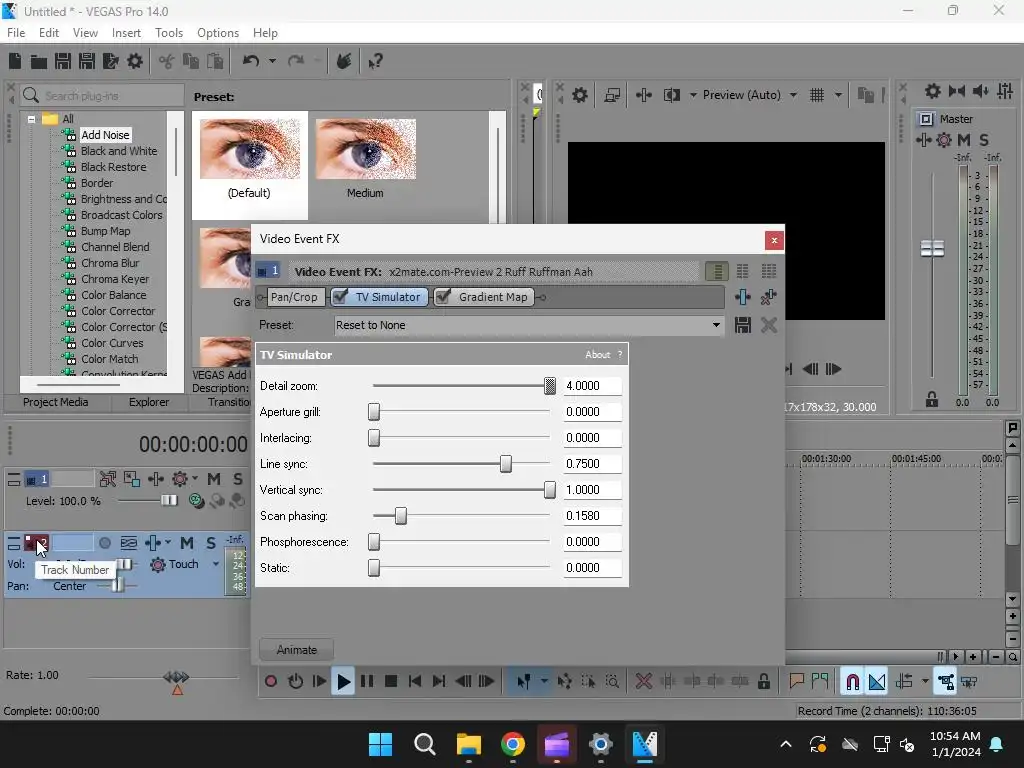This screenshot has width=1024, height=768.
Task: Solo video track 1 with S
Action: coord(238,479)
